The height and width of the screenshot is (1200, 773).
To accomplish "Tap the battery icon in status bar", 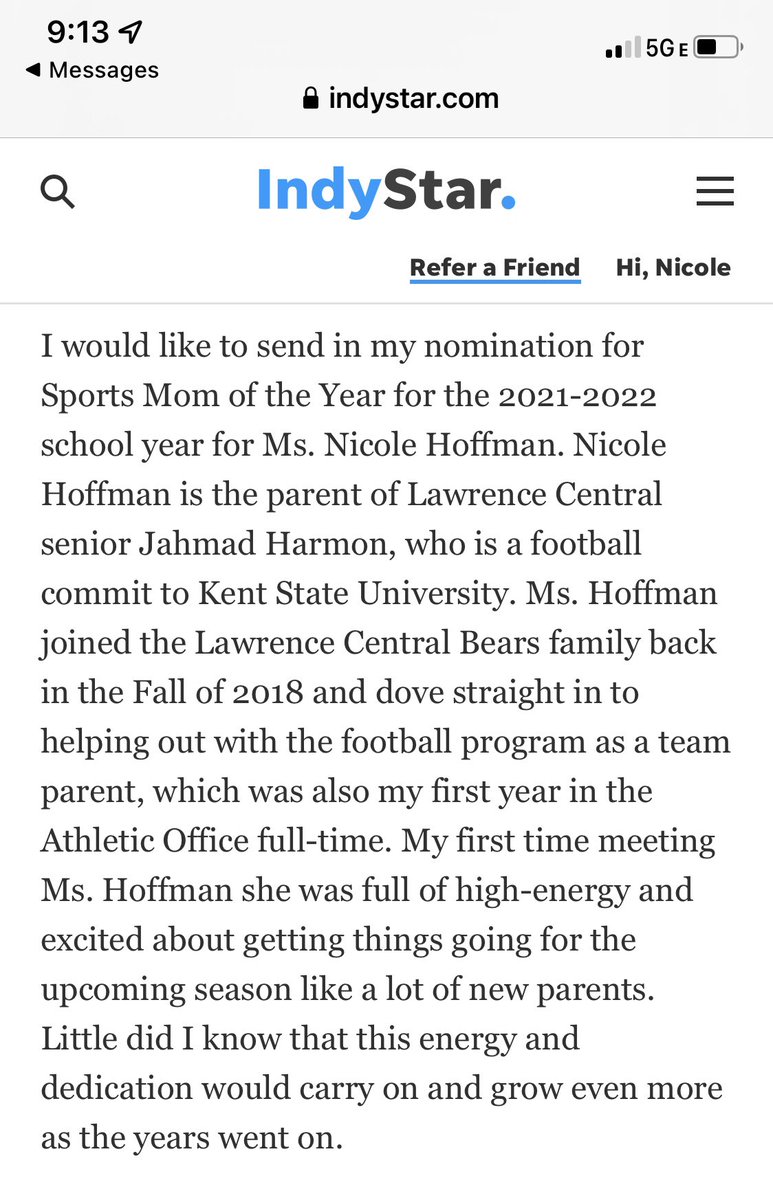I will point(719,46).
